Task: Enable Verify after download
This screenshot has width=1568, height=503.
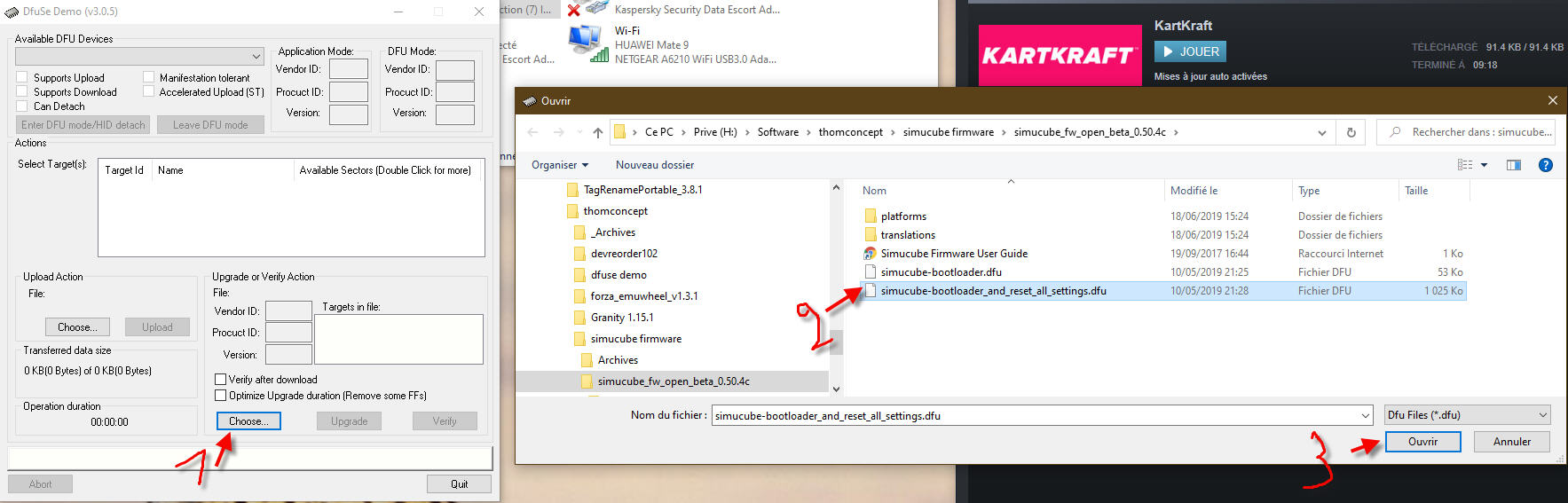Action: (220, 380)
